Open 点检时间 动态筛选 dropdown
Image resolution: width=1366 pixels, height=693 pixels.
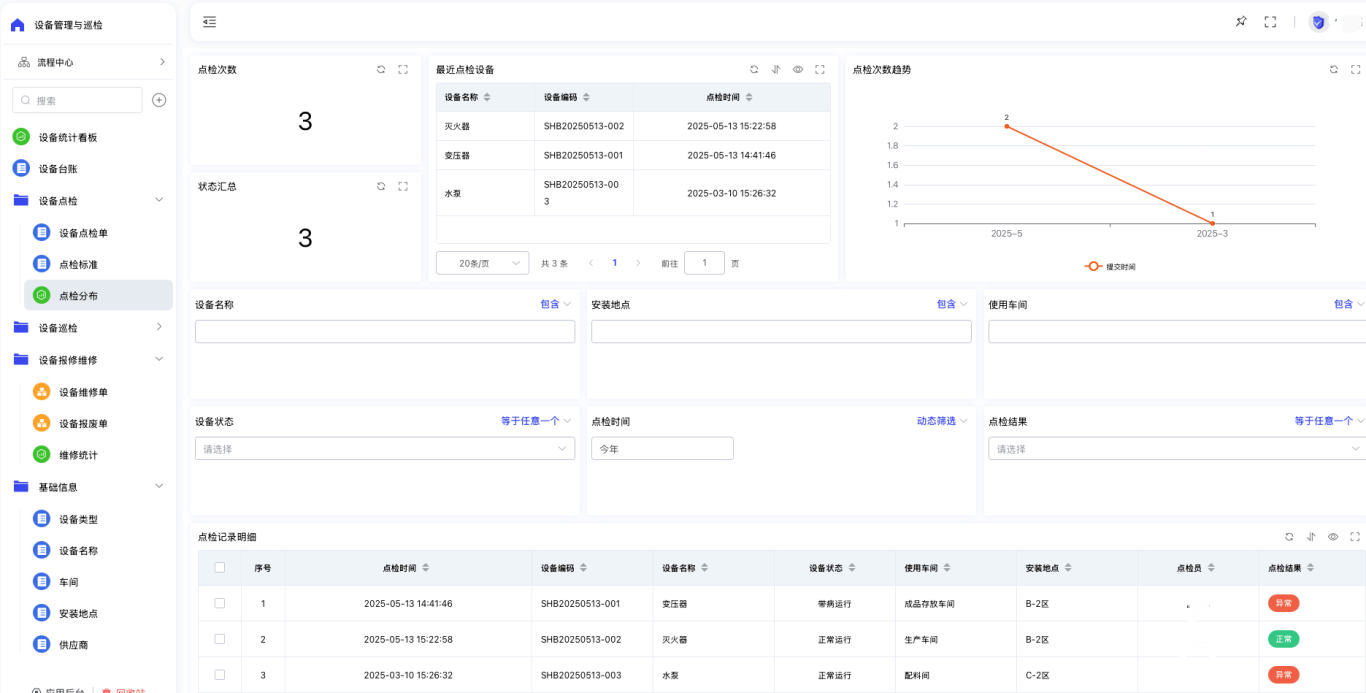click(942, 421)
